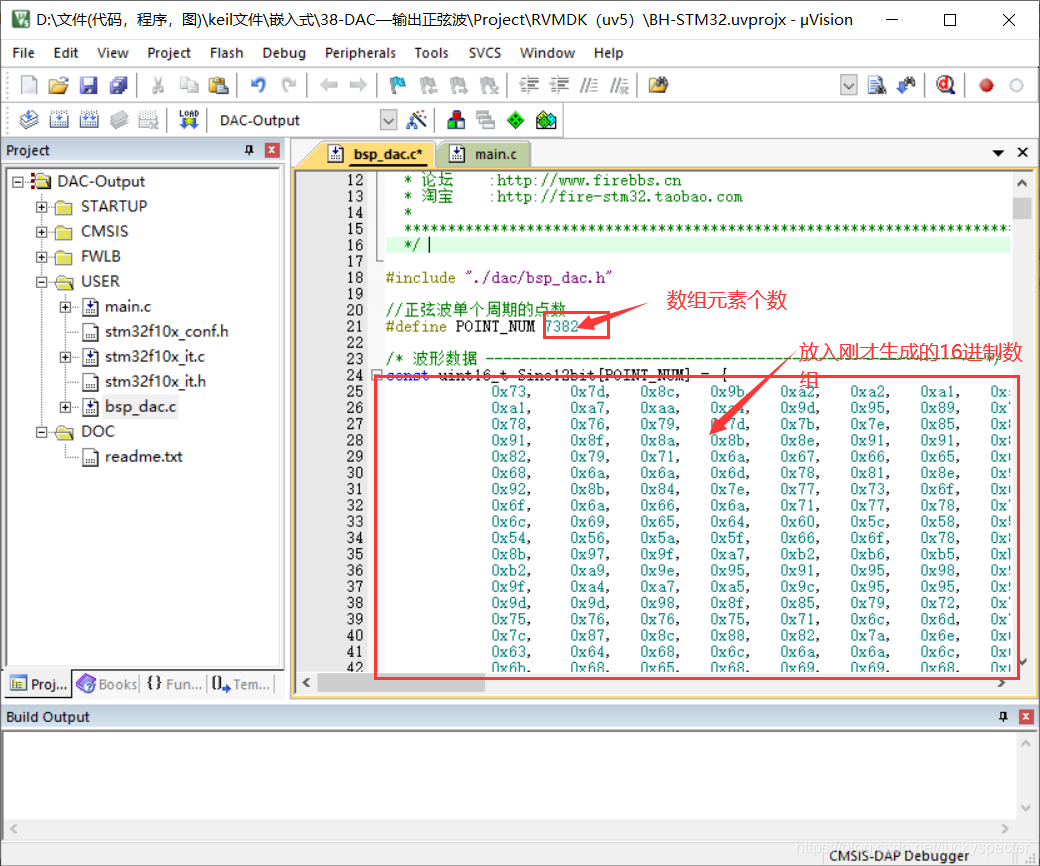1040x866 pixels.
Task: Click the Save file icon
Action: pyautogui.click(x=89, y=85)
